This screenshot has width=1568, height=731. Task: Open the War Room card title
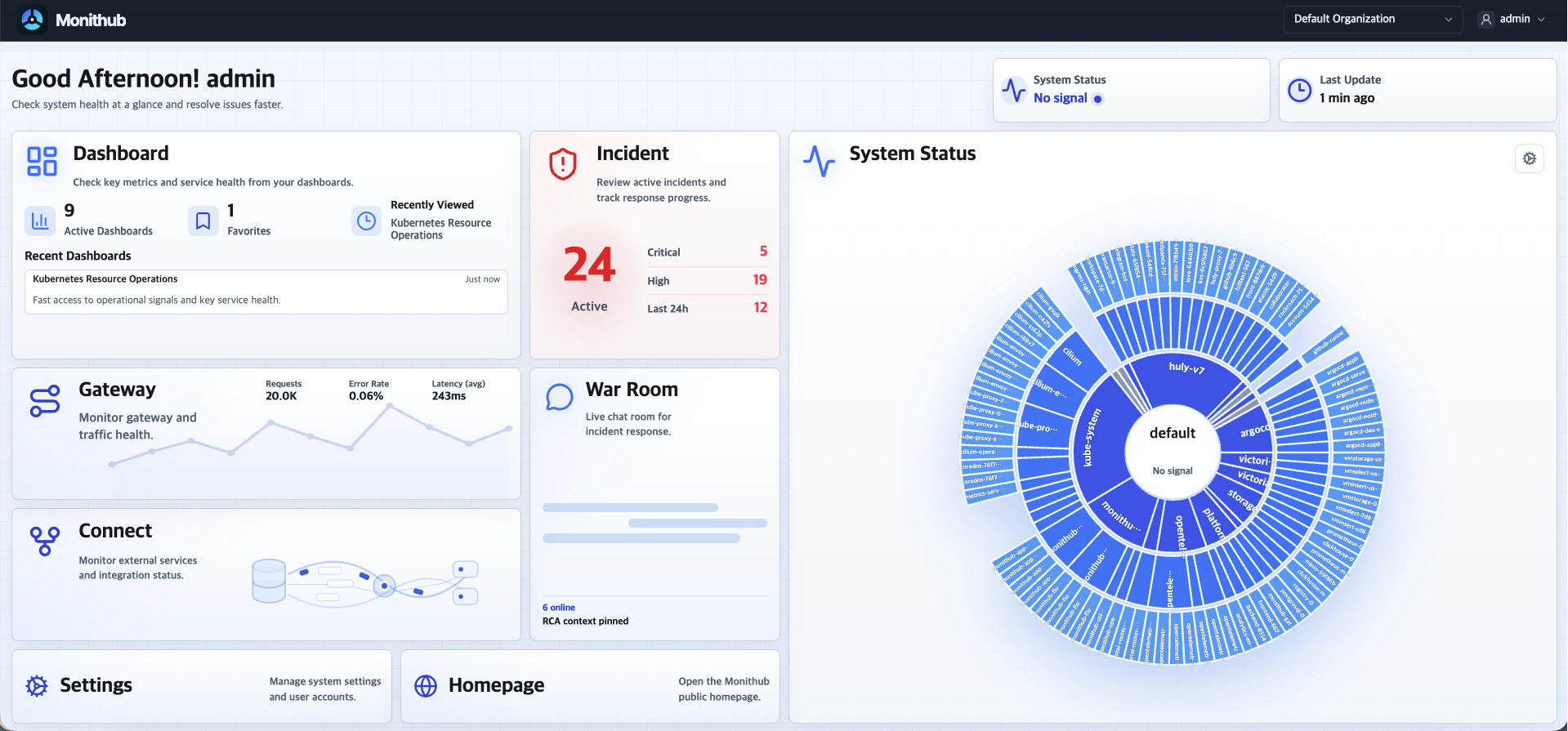point(632,390)
